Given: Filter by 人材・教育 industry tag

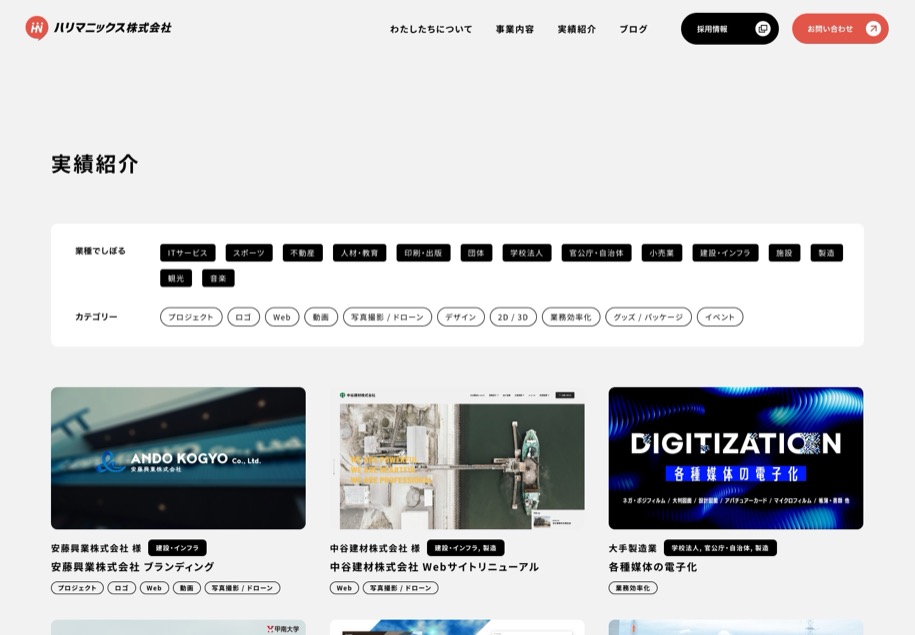Looking at the screenshot, I should click(359, 253).
